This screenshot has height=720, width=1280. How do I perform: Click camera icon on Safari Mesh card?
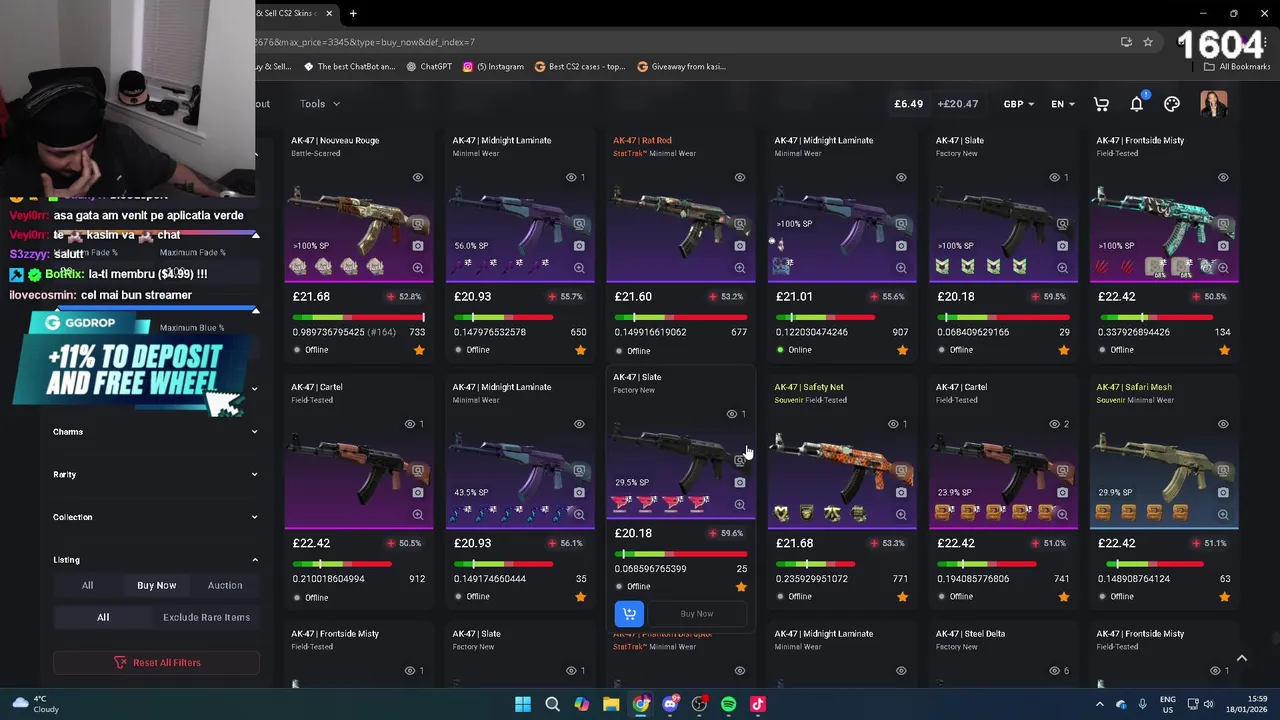pyautogui.click(x=1223, y=493)
